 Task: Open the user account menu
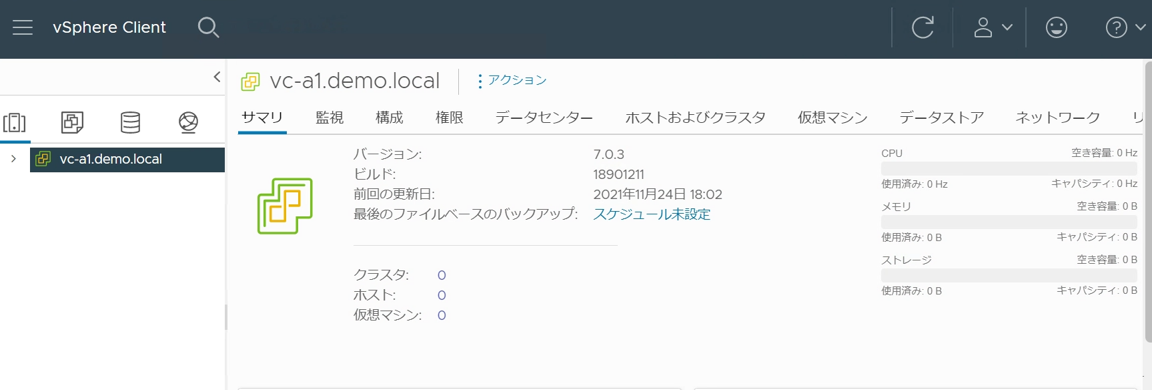(x=993, y=28)
